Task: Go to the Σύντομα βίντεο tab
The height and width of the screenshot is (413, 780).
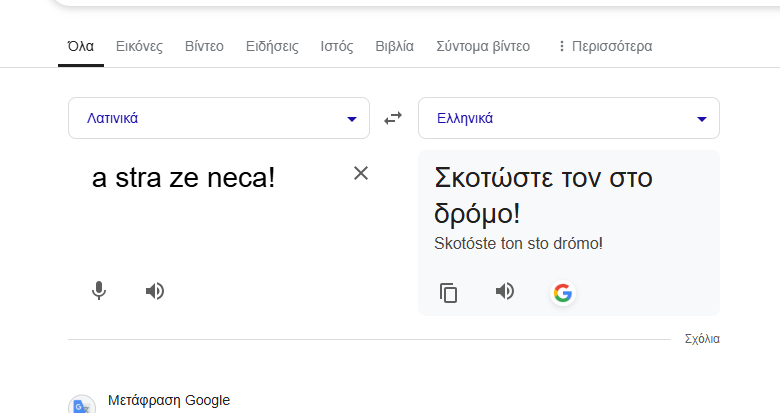Action: point(483,46)
